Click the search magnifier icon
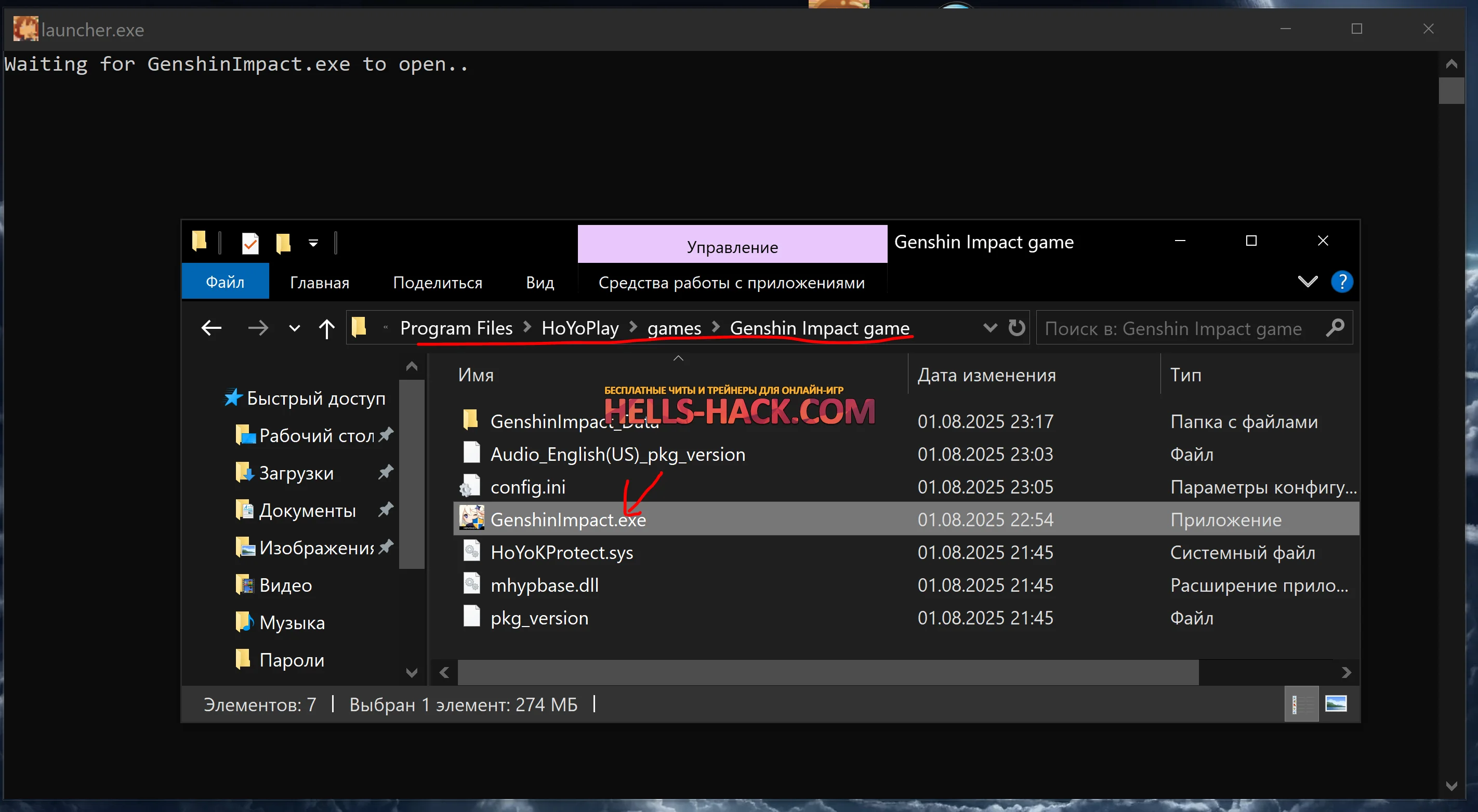 pyautogui.click(x=1335, y=327)
